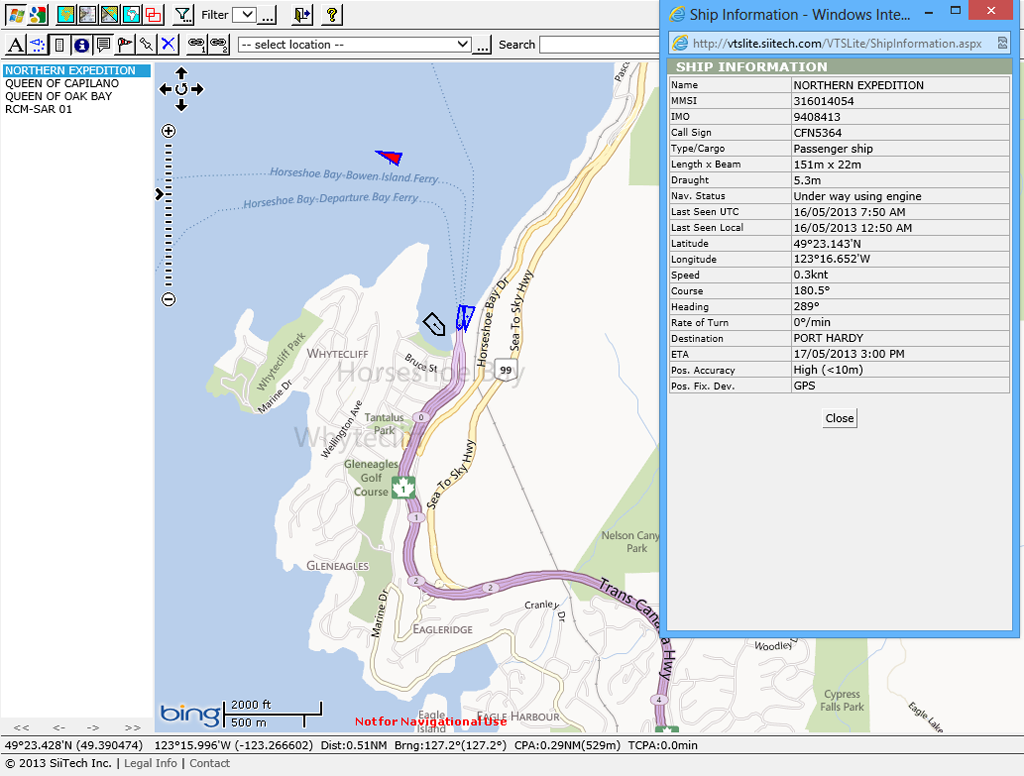Click the ellipsis button beside select location
The image size is (1024, 776).
coord(482,45)
